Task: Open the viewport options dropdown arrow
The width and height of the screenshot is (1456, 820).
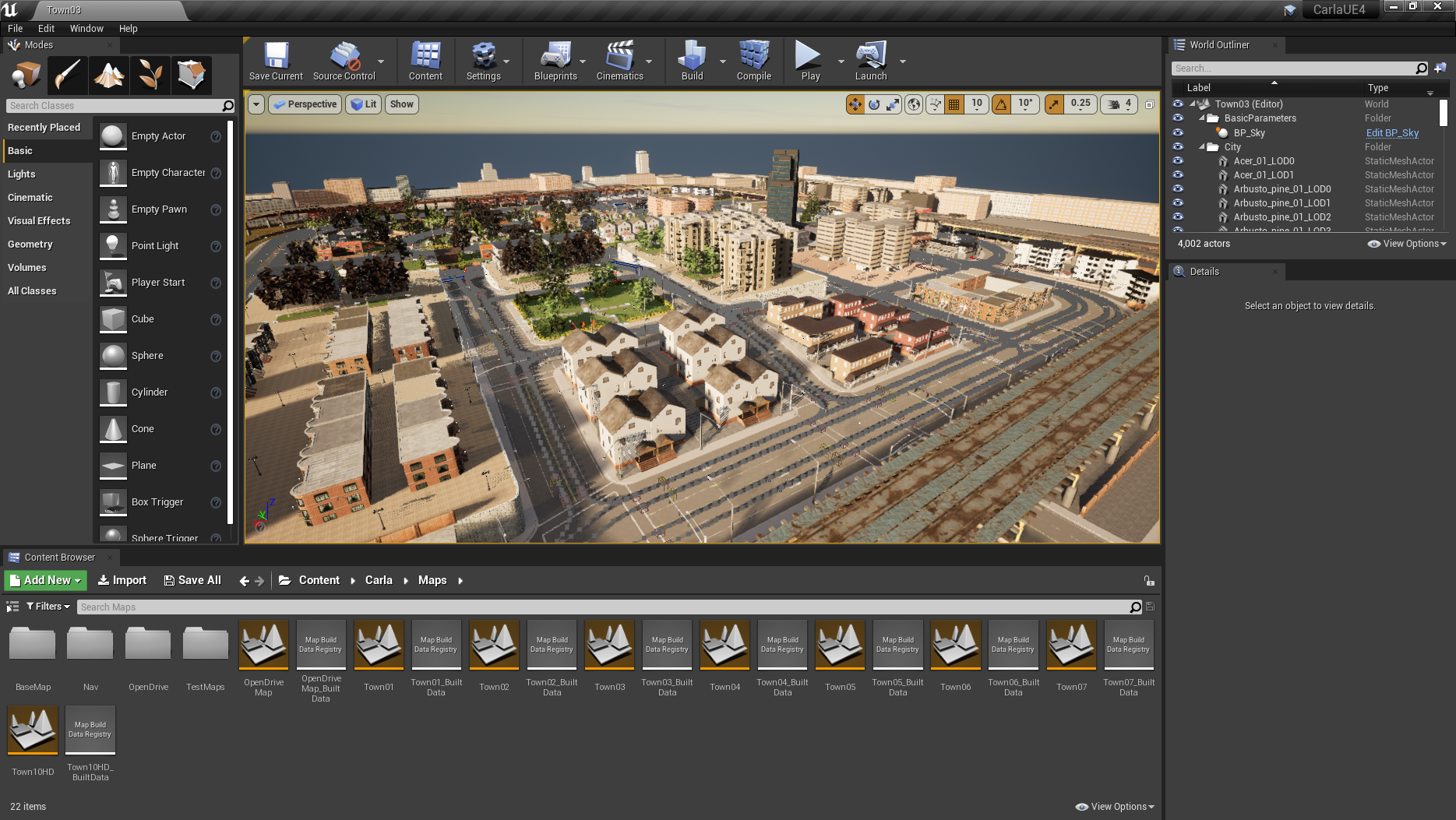Action: coord(256,104)
